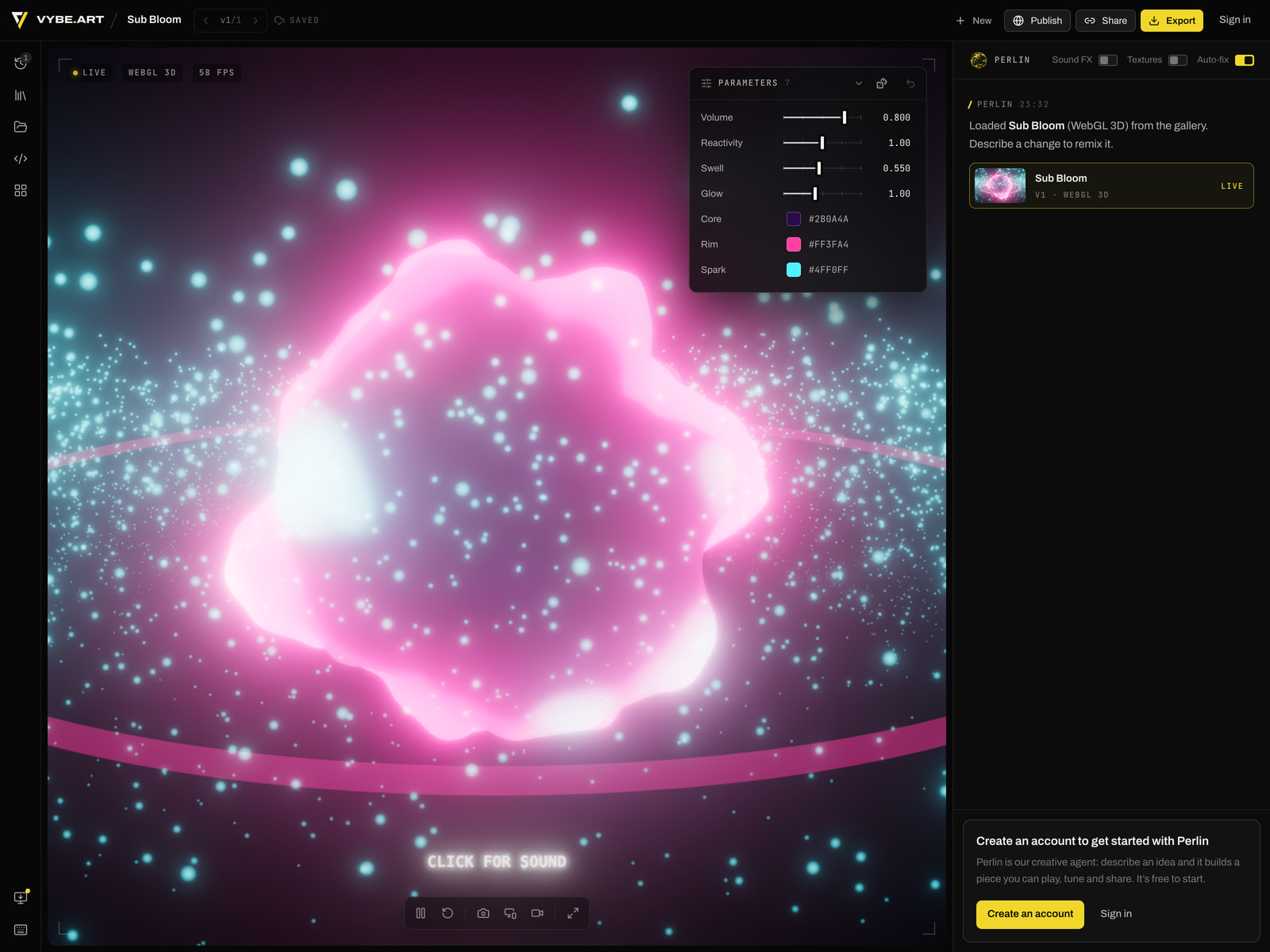The width and height of the screenshot is (1270, 952).
Task: Click the Perlin avatar icon
Action: point(979,60)
